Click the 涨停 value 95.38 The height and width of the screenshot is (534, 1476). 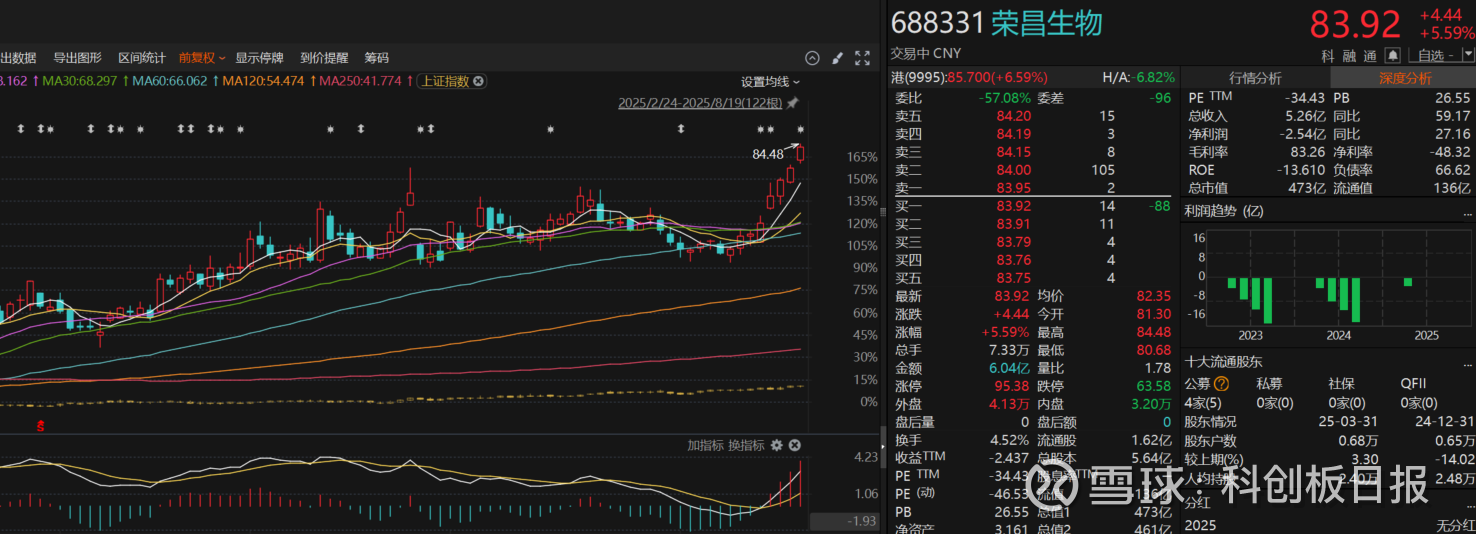(1014, 386)
